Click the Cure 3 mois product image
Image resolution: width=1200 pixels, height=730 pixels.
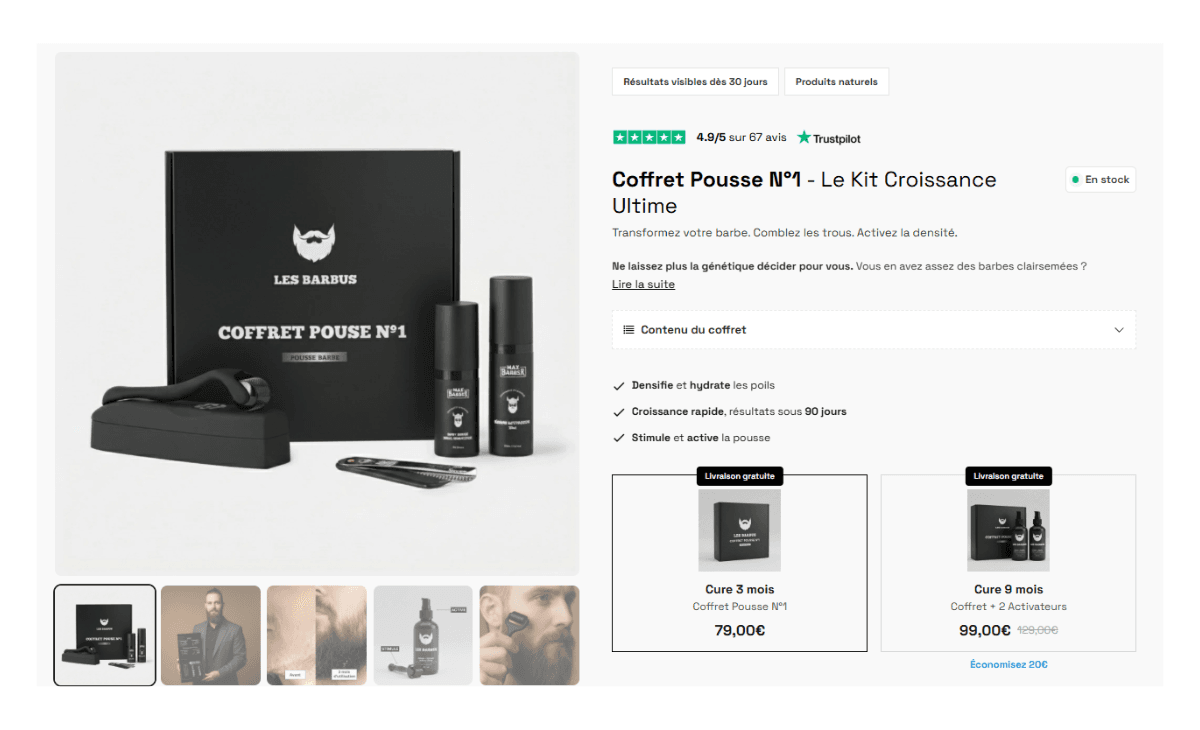coord(740,530)
